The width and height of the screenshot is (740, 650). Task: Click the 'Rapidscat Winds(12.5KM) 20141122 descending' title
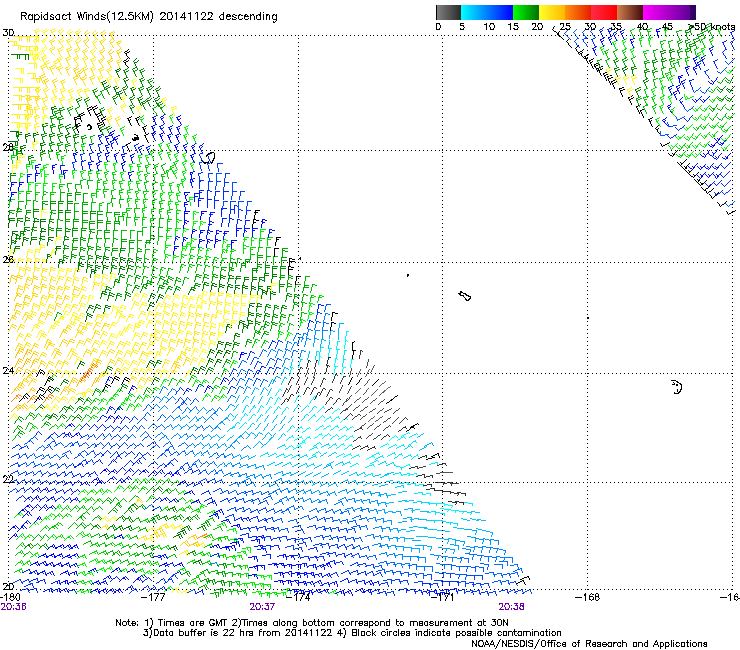click(x=149, y=17)
